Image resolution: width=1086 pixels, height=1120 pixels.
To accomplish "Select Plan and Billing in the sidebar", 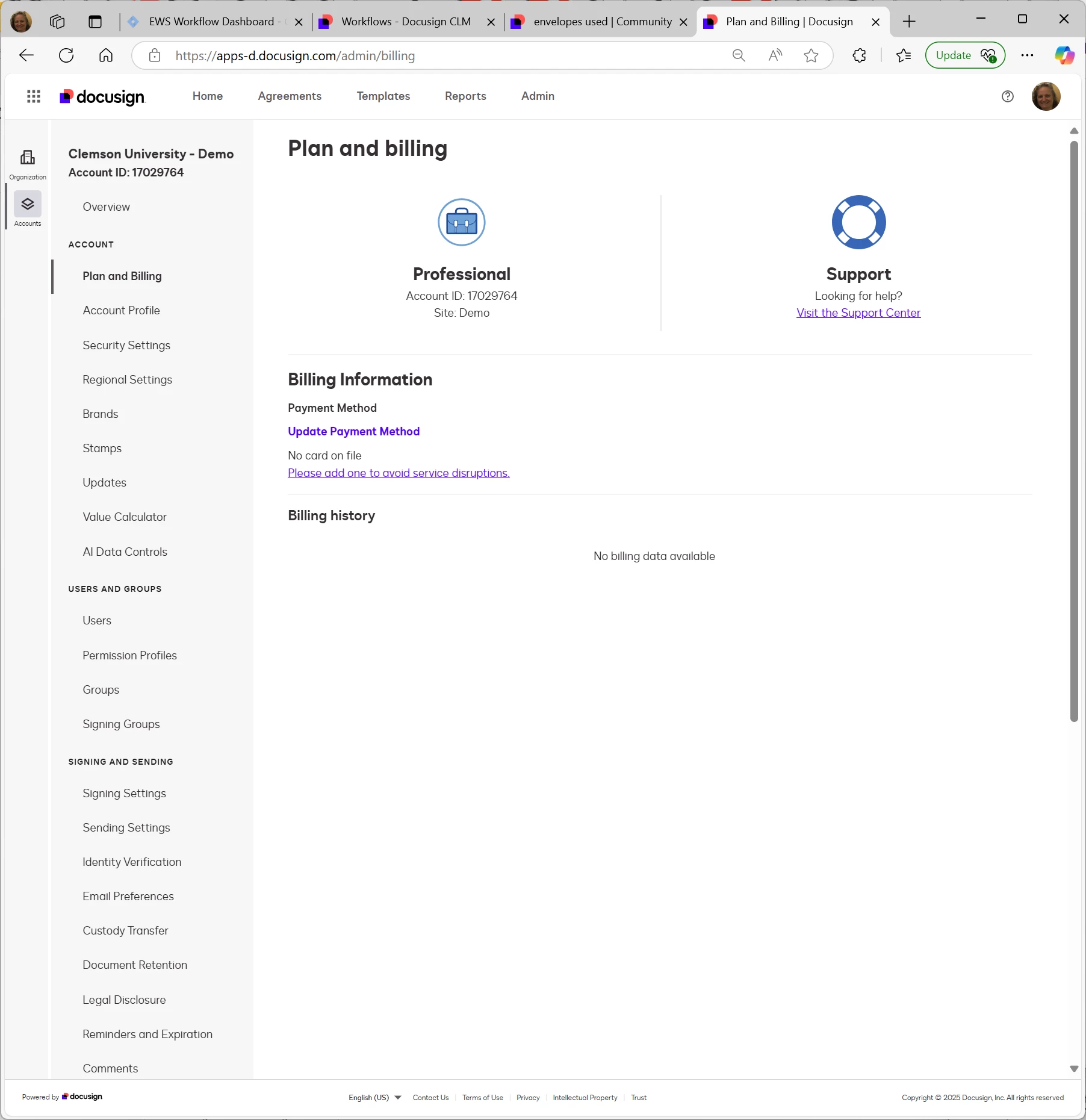I will click(122, 276).
